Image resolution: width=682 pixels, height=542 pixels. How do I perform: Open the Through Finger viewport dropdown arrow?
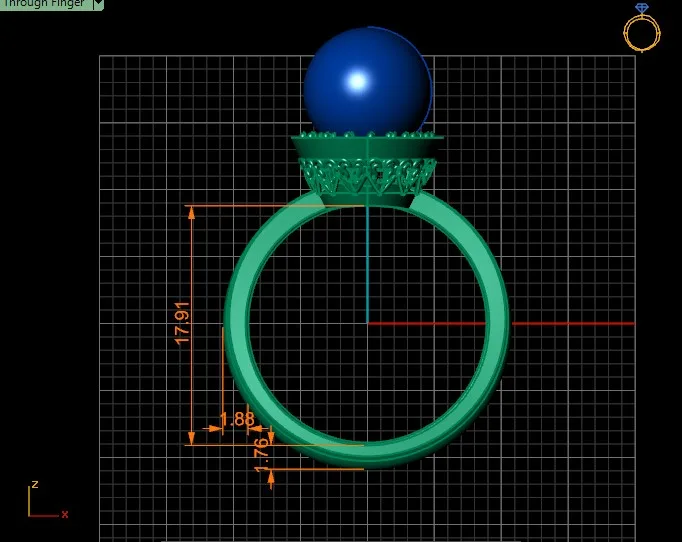tap(98, 4)
